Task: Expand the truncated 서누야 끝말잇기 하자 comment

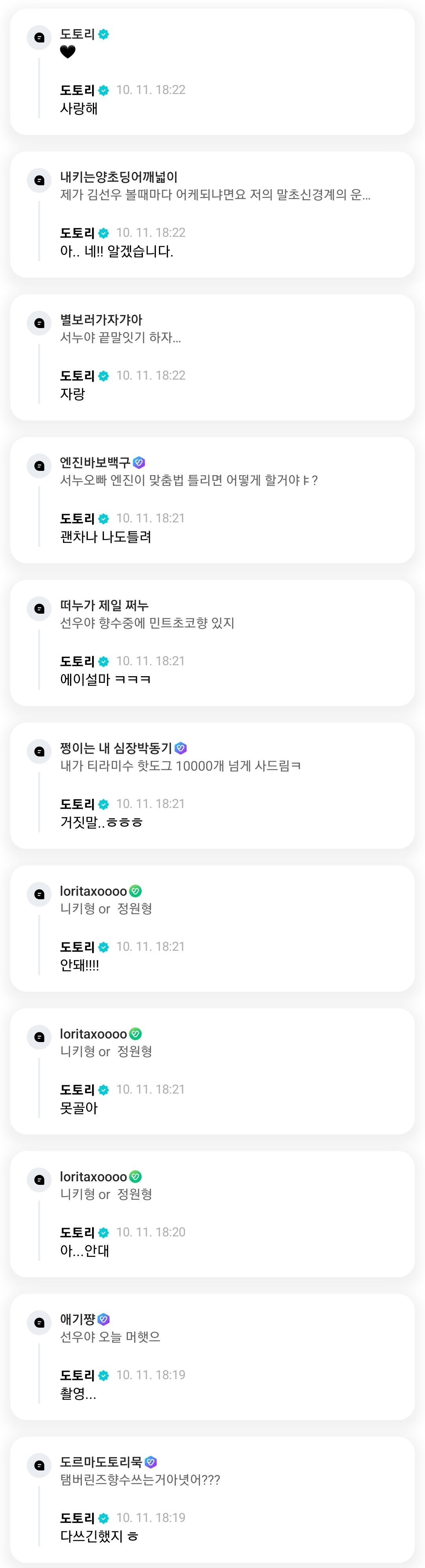Action: click(120, 337)
